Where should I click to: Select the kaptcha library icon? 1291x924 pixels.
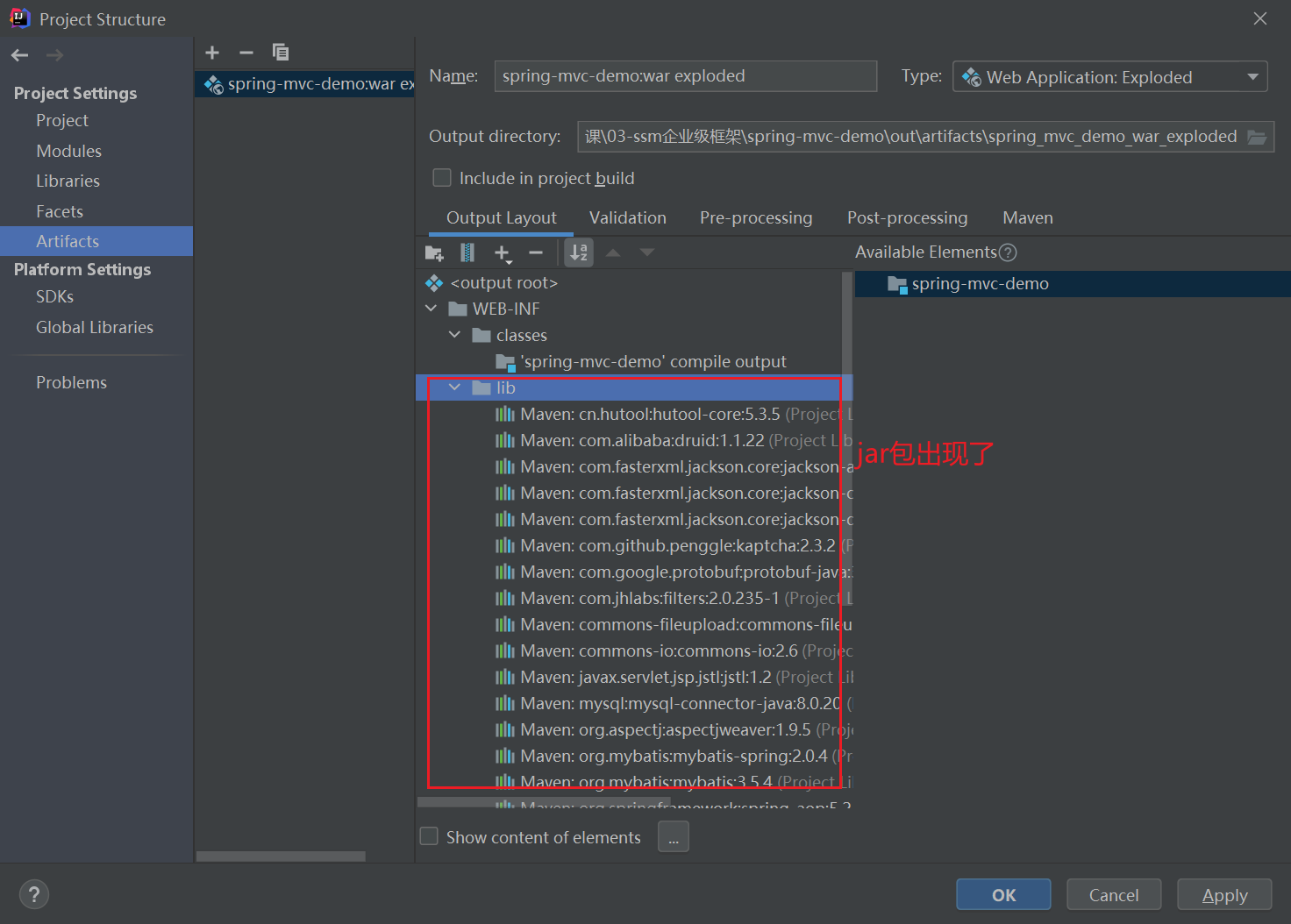point(504,545)
